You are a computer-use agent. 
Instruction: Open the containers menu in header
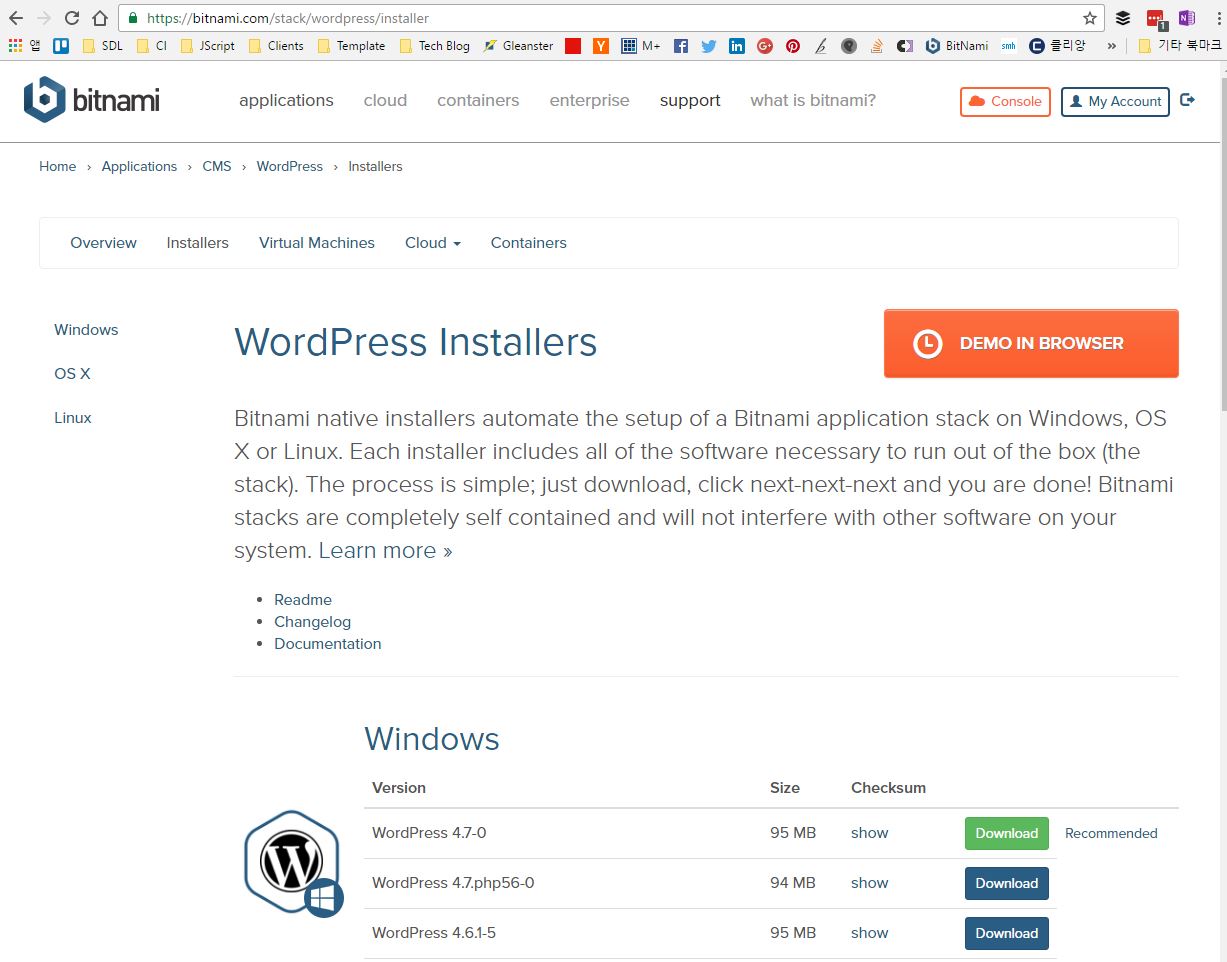coord(478,101)
